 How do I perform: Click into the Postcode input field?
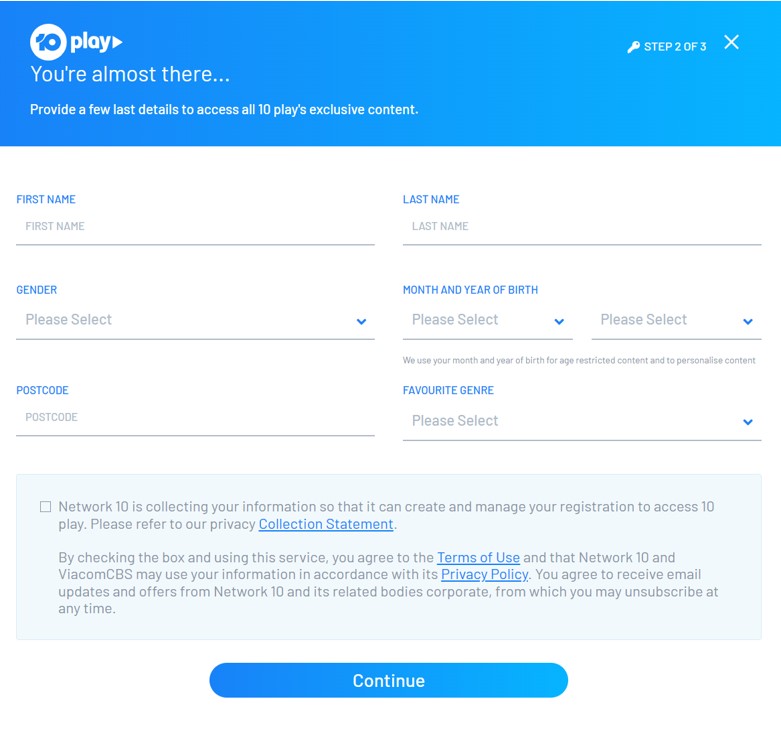(195, 418)
